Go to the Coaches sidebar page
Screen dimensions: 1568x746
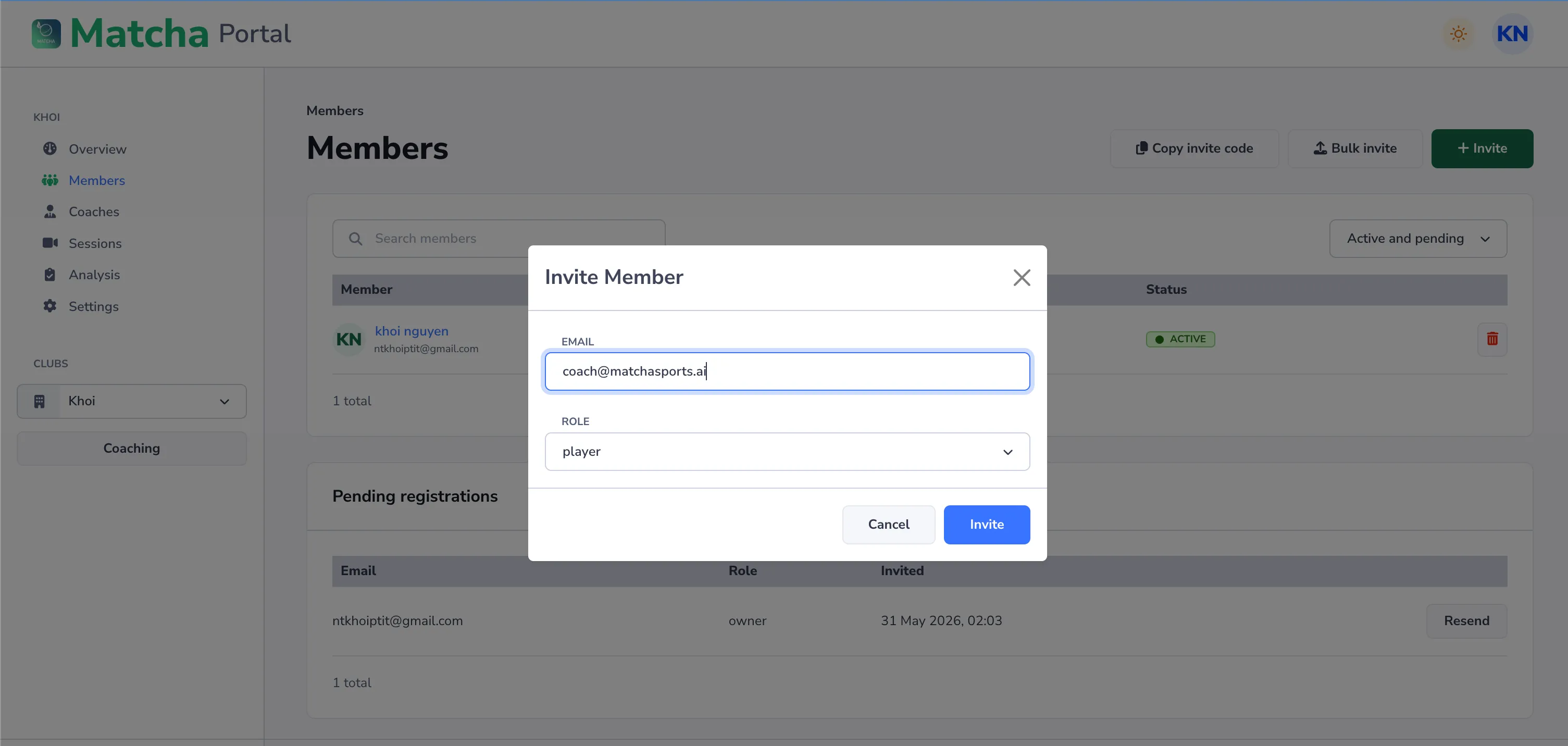[94, 212]
